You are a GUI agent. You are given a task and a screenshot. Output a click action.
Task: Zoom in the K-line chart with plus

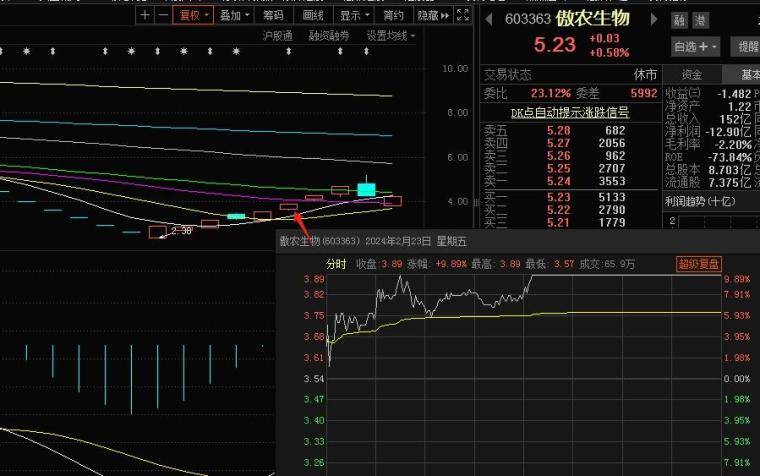(x=144, y=16)
